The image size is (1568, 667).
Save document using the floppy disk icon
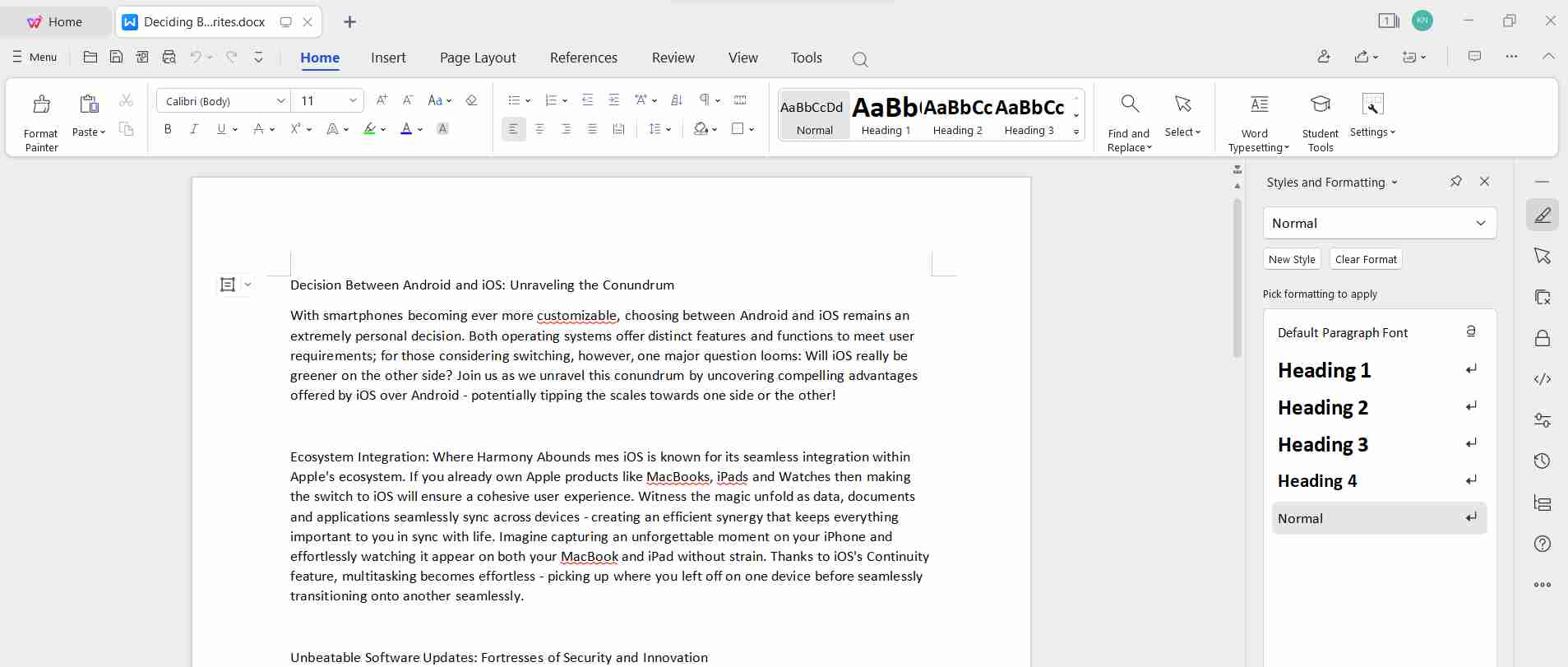tap(116, 57)
